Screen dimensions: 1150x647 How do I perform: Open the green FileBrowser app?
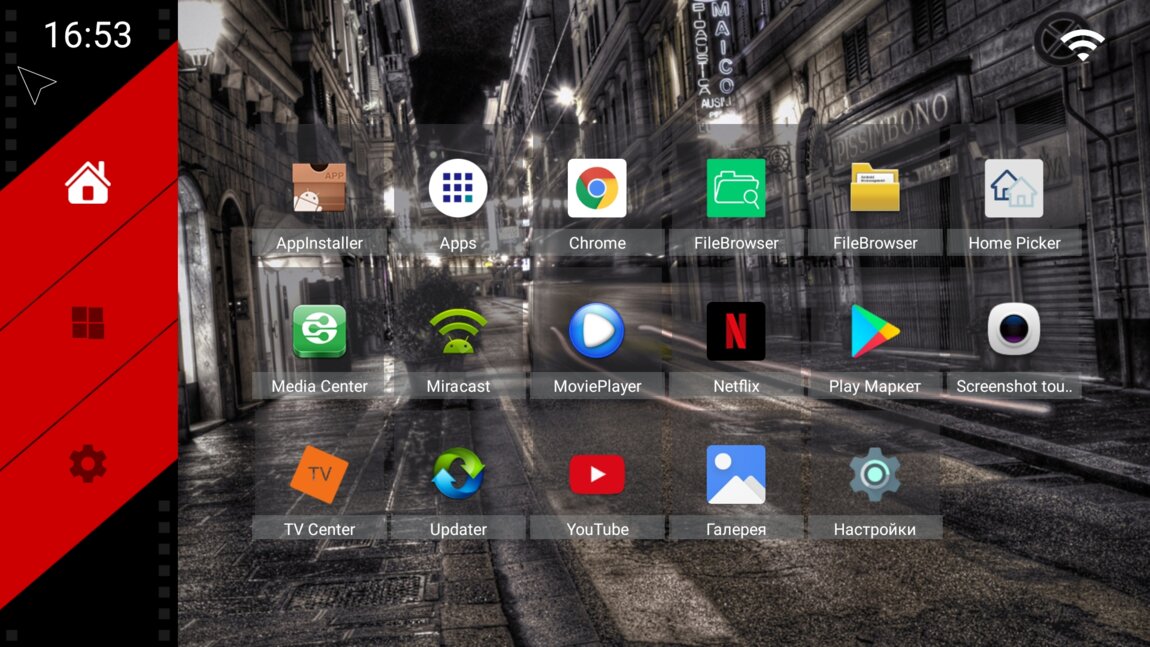(x=736, y=189)
